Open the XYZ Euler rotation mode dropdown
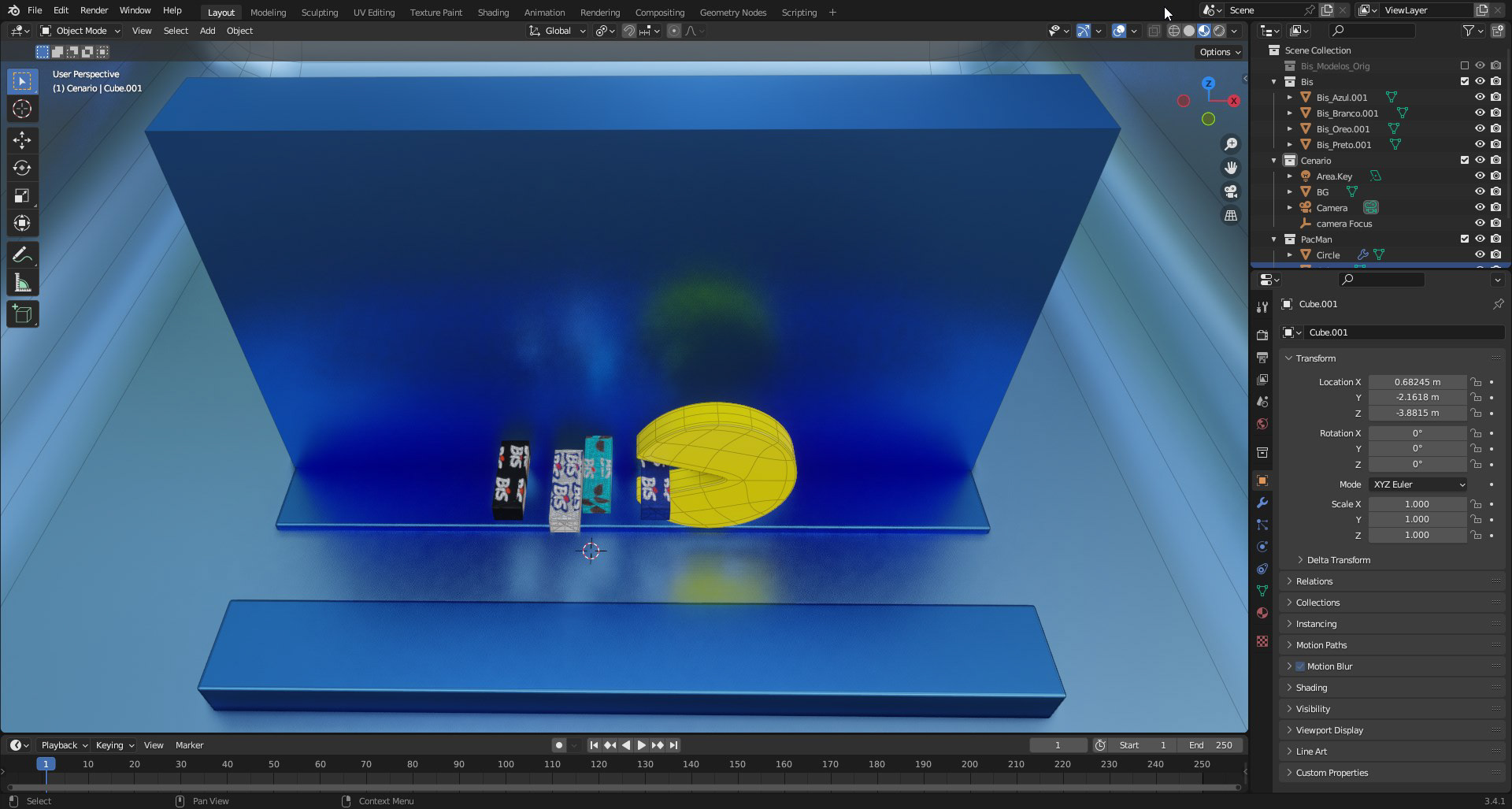Image resolution: width=1512 pixels, height=809 pixels. [x=1417, y=484]
